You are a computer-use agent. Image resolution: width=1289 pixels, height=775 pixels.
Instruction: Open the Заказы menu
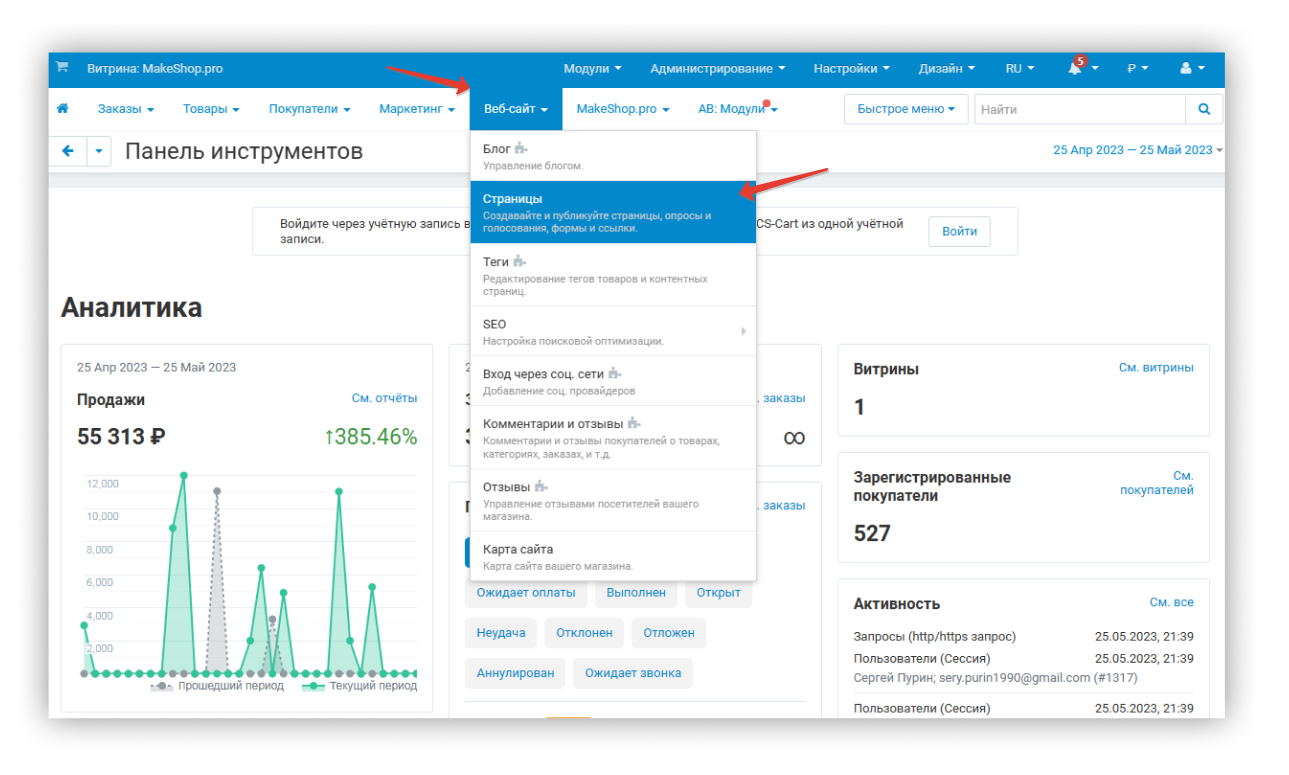click(x=125, y=109)
